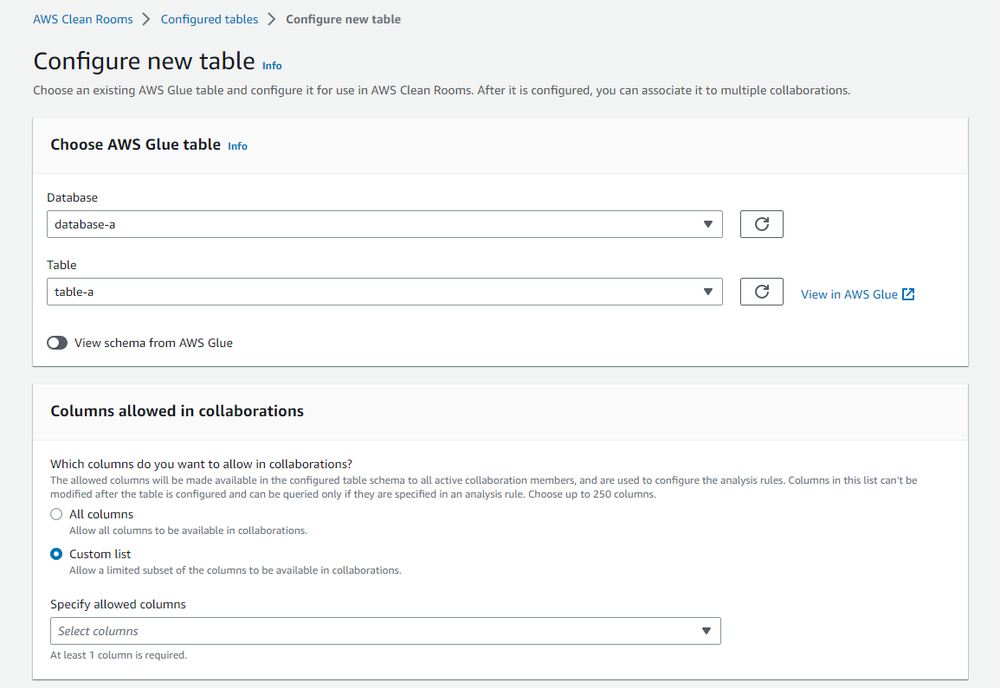Click the Choose AWS Glue table section title
Screen dimensions: 1000x688
coord(135,145)
